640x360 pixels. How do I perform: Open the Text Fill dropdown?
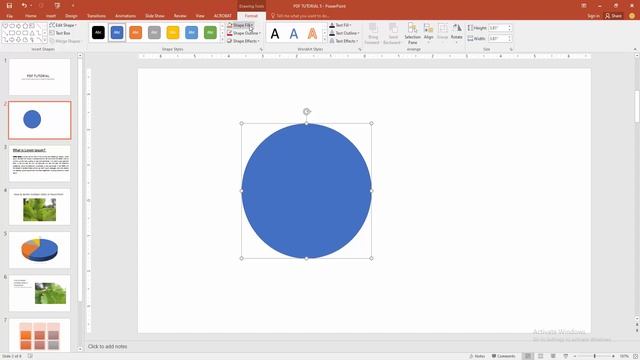[x=340, y=25]
